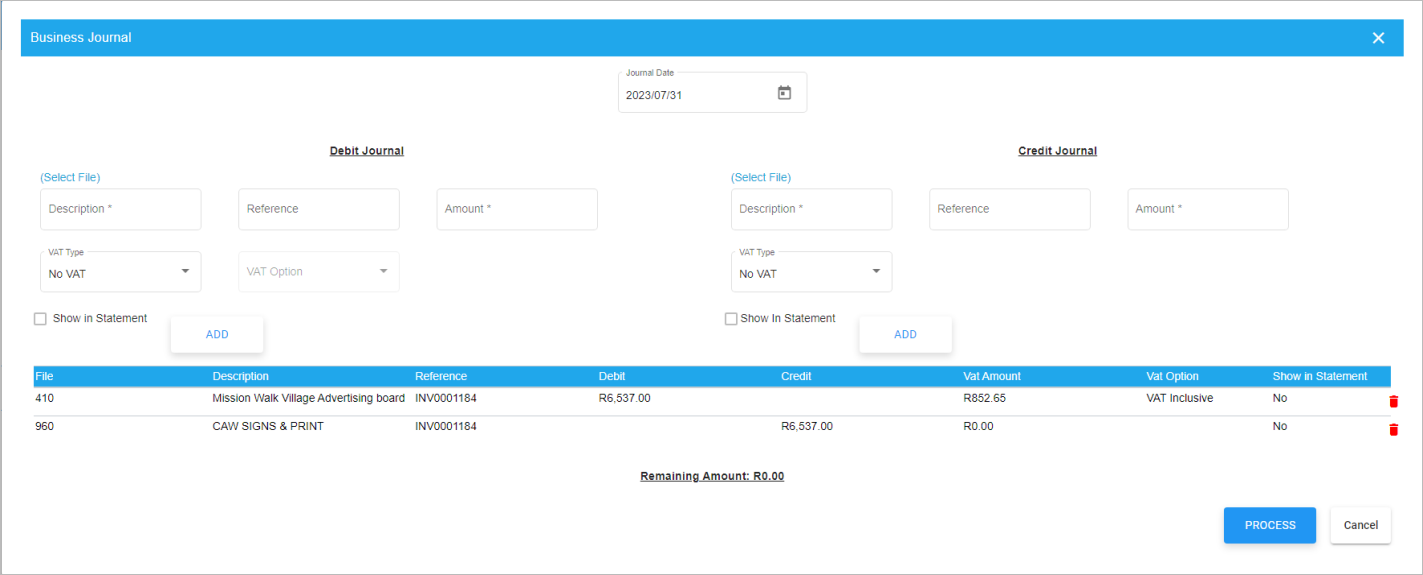The width and height of the screenshot is (1423, 575).
Task: Focus the Debit Journal Amount field
Action: tap(517, 209)
